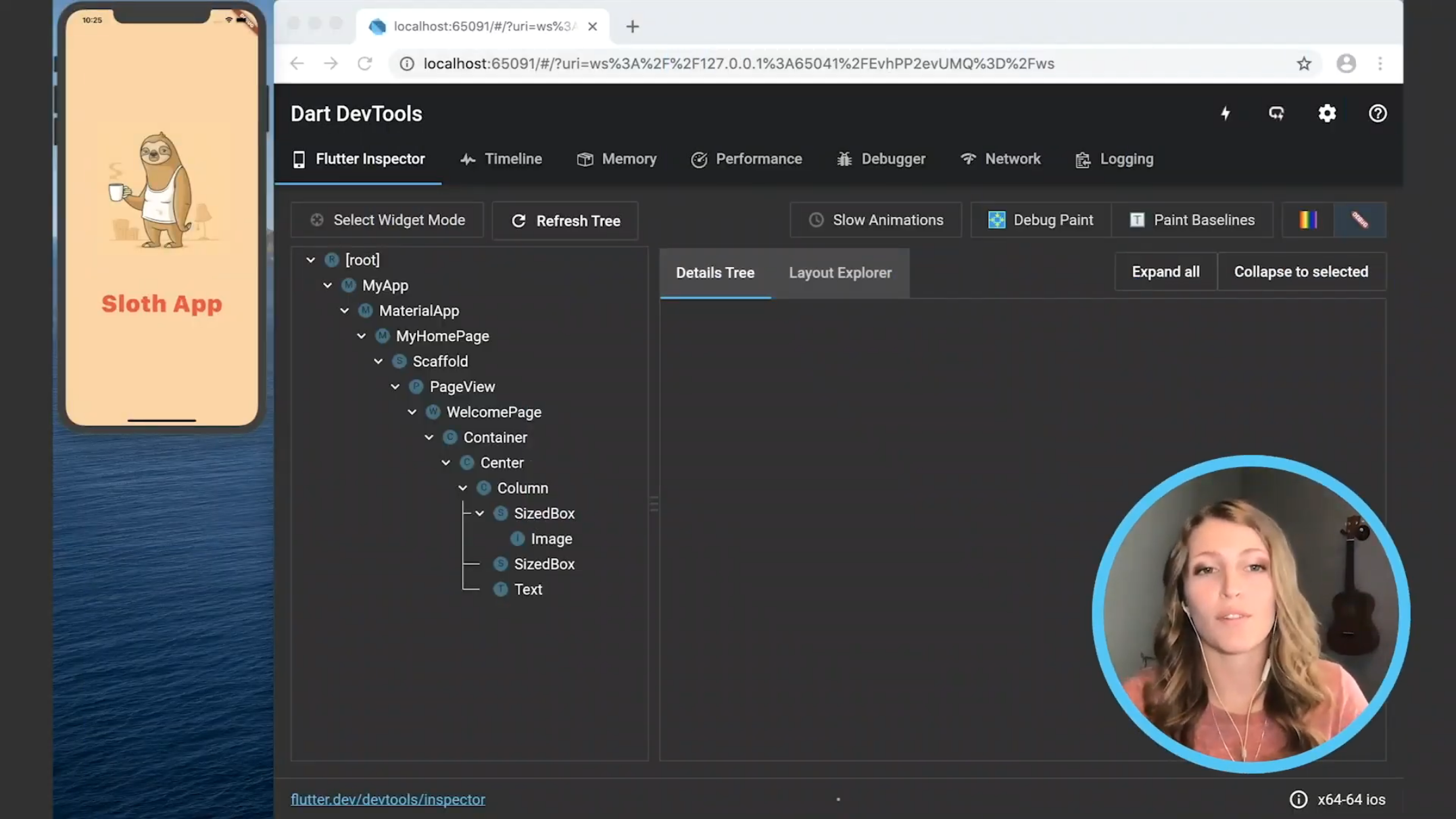Click the hot reload lightning icon
The height and width of the screenshot is (819, 1456).
tap(1226, 114)
